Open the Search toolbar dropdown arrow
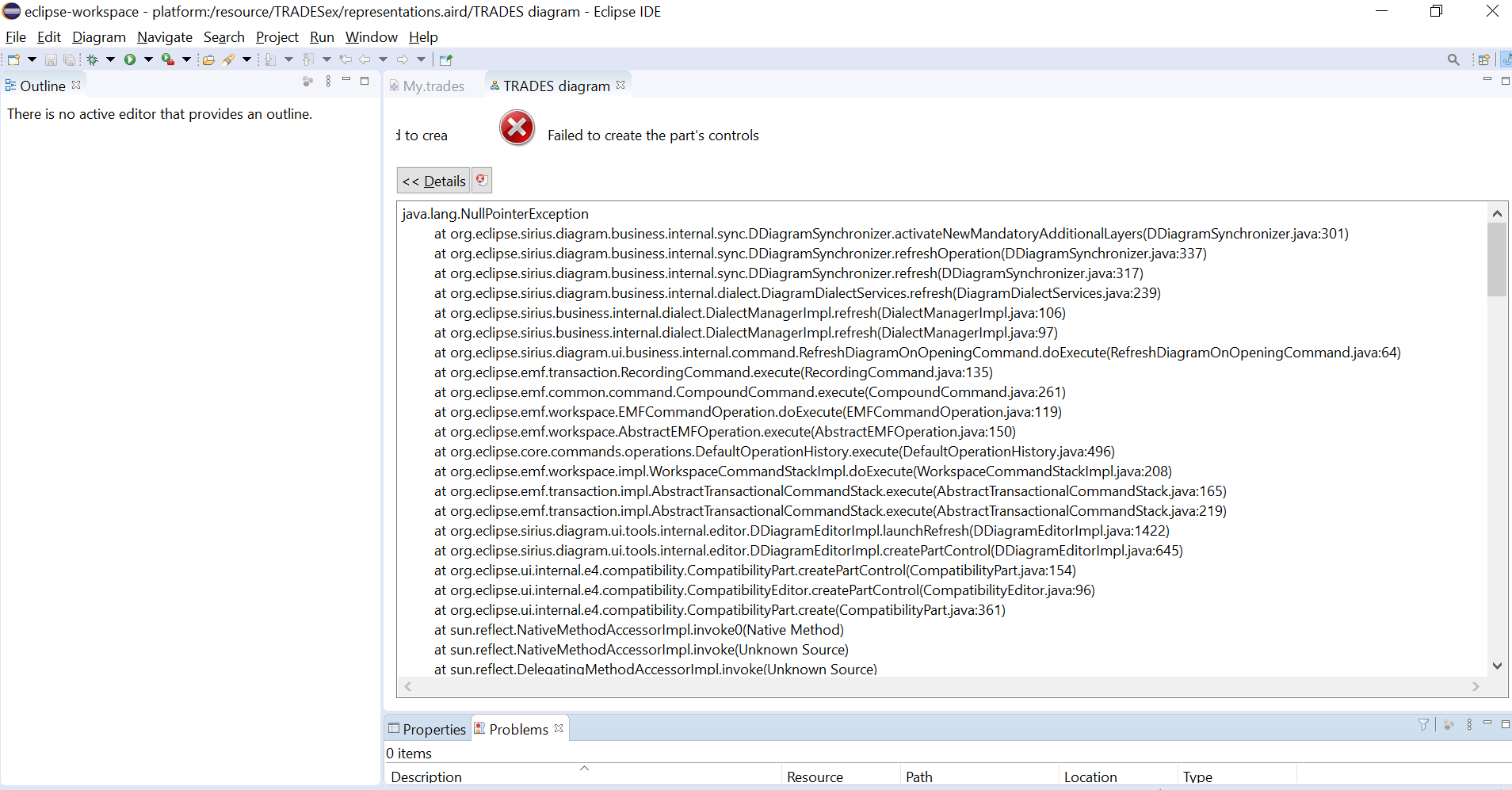1512x790 pixels. (247, 59)
